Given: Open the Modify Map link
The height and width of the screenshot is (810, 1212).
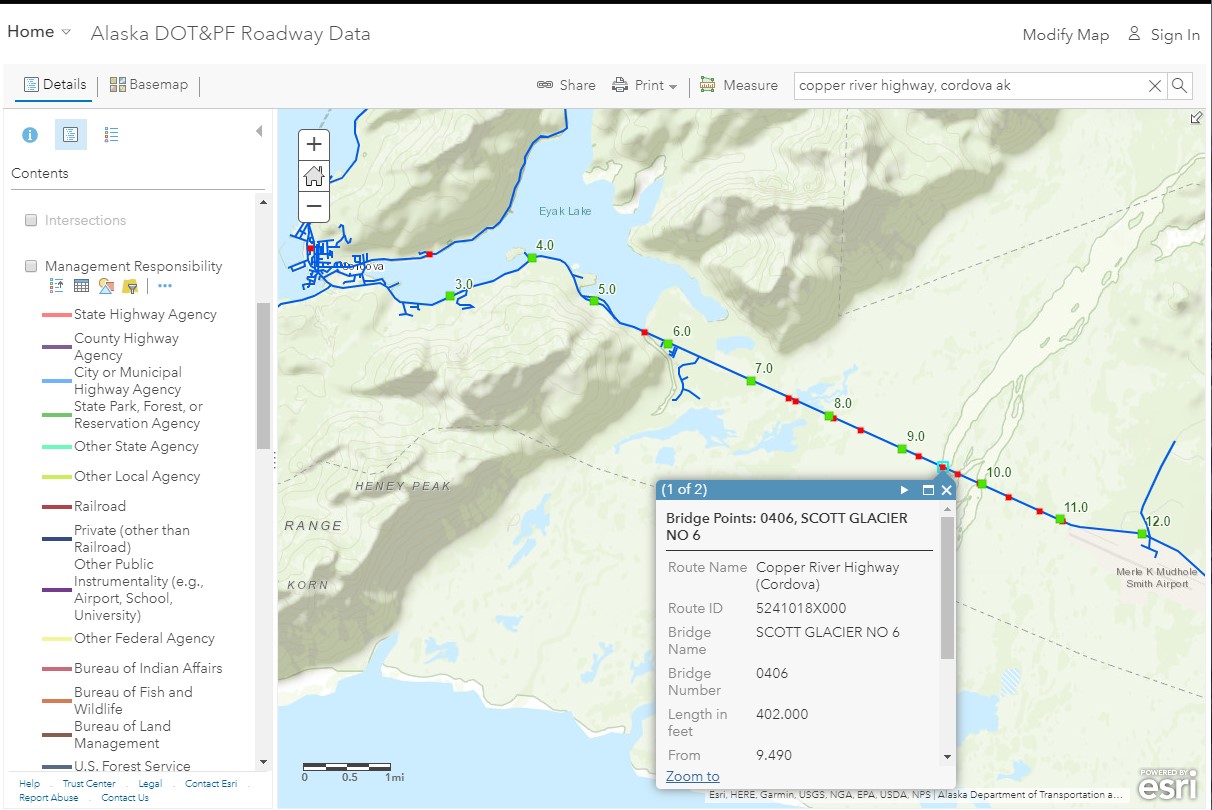Looking at the screenshot, I should tap(1065, 35).
